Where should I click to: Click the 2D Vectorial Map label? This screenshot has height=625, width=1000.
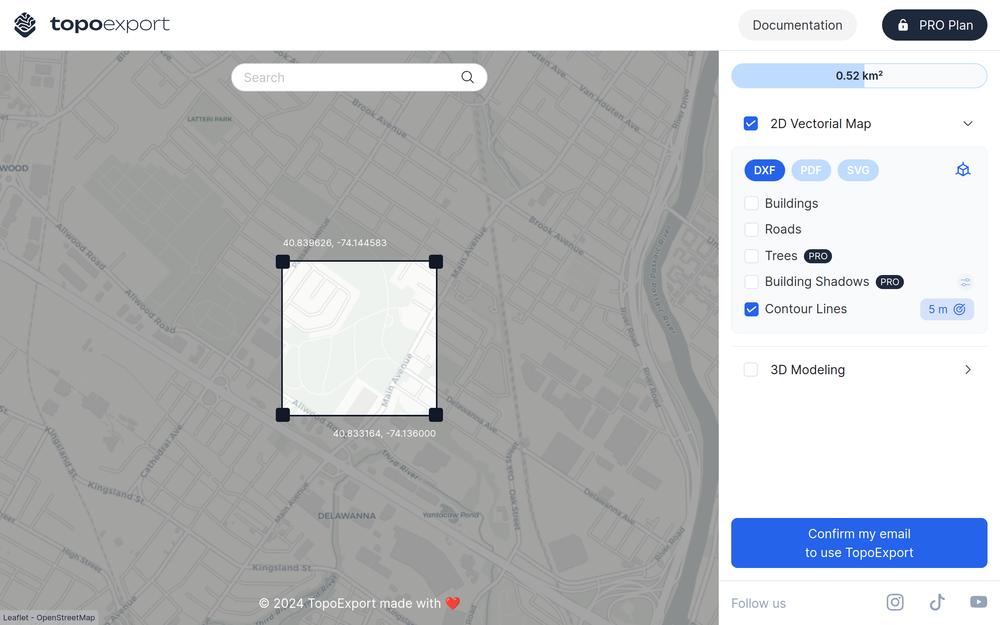click(x=821, y=124)
